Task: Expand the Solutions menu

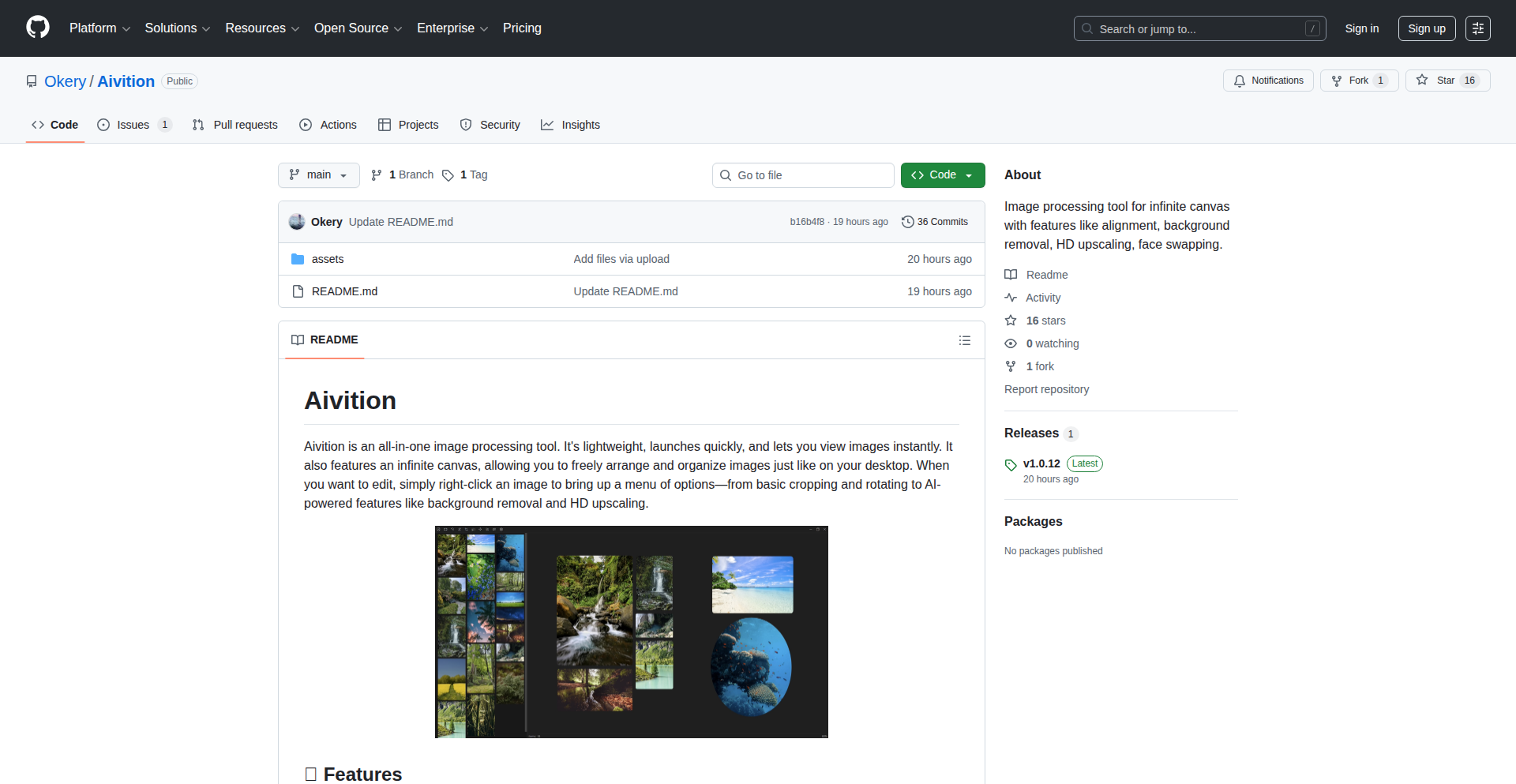Action: 178,28
